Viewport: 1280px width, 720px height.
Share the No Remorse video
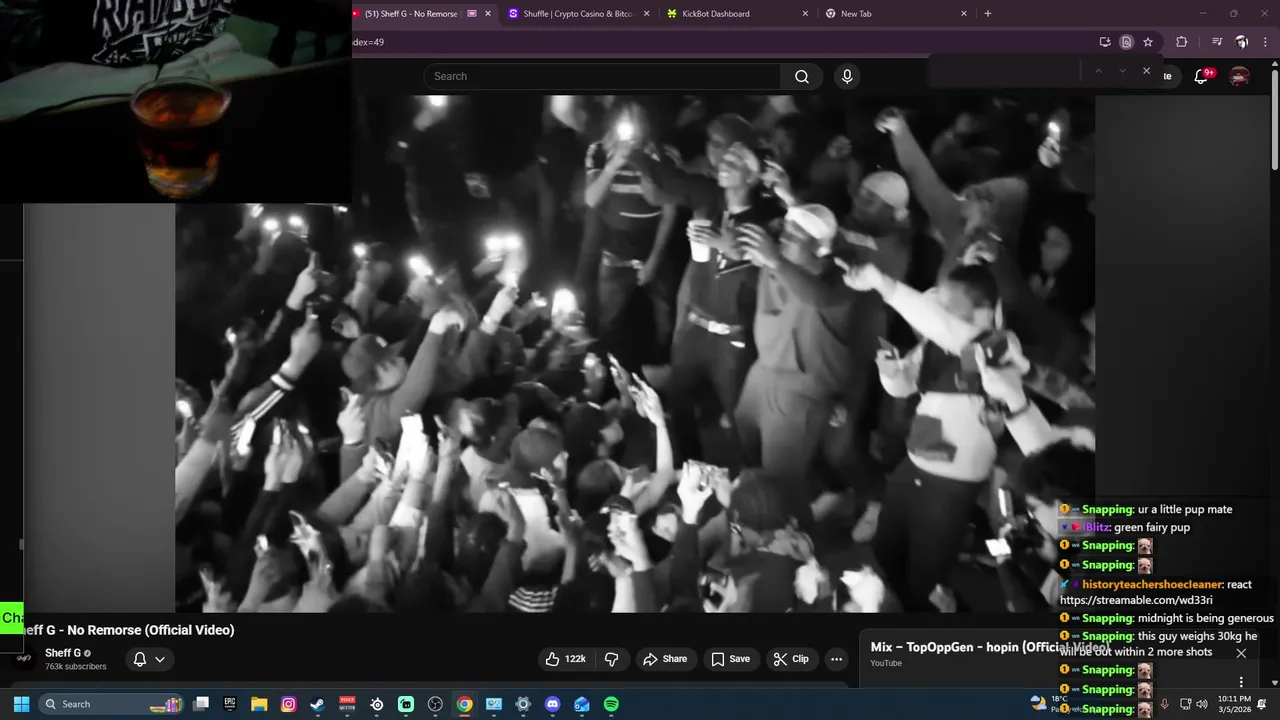[x=665, y=659]
